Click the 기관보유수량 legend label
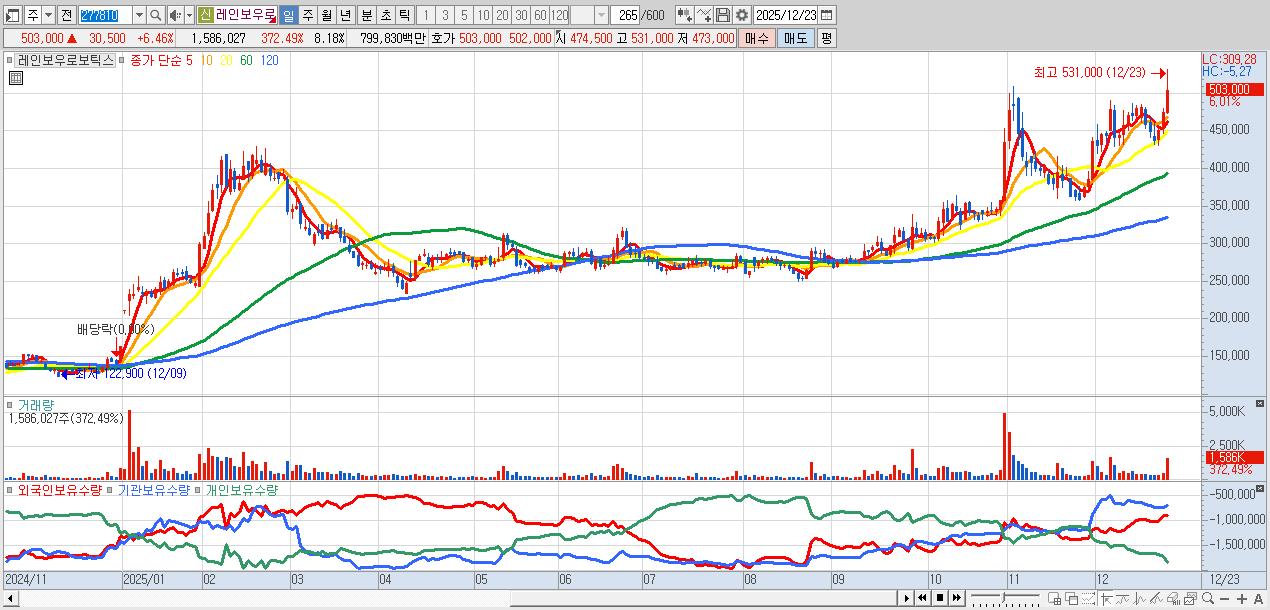 (x=153, y=490)
